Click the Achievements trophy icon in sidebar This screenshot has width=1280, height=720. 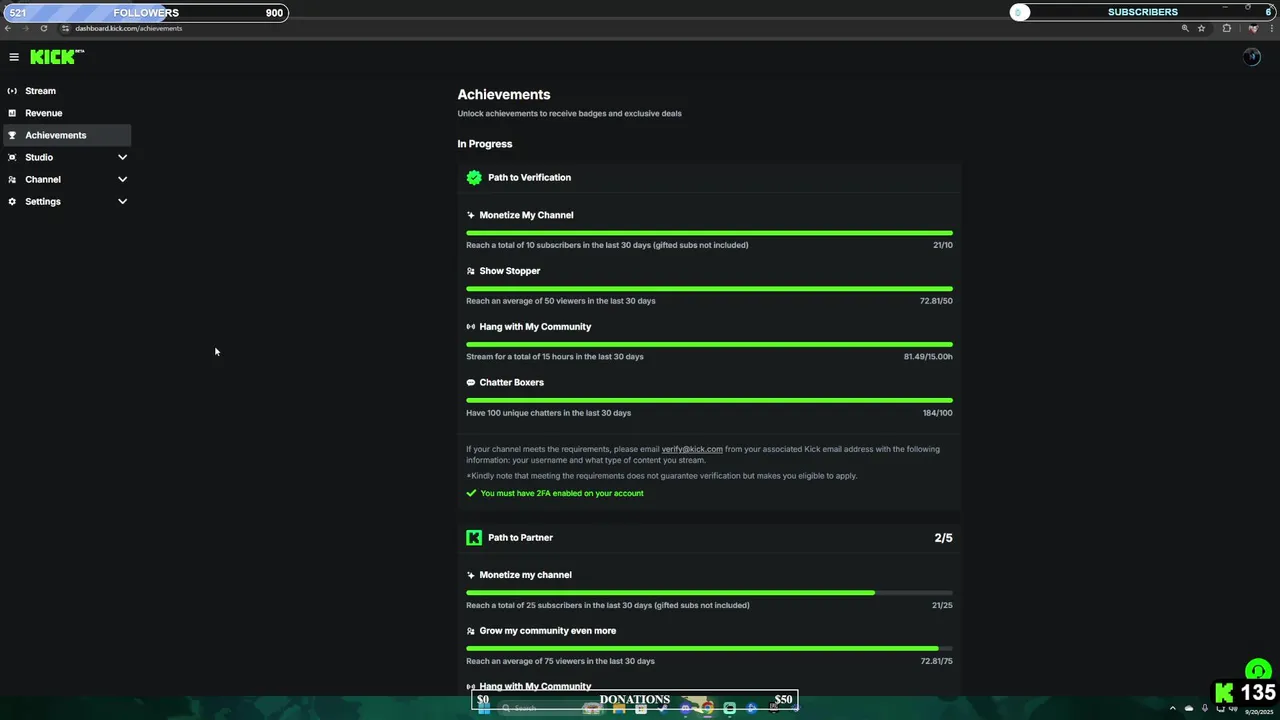12,135
